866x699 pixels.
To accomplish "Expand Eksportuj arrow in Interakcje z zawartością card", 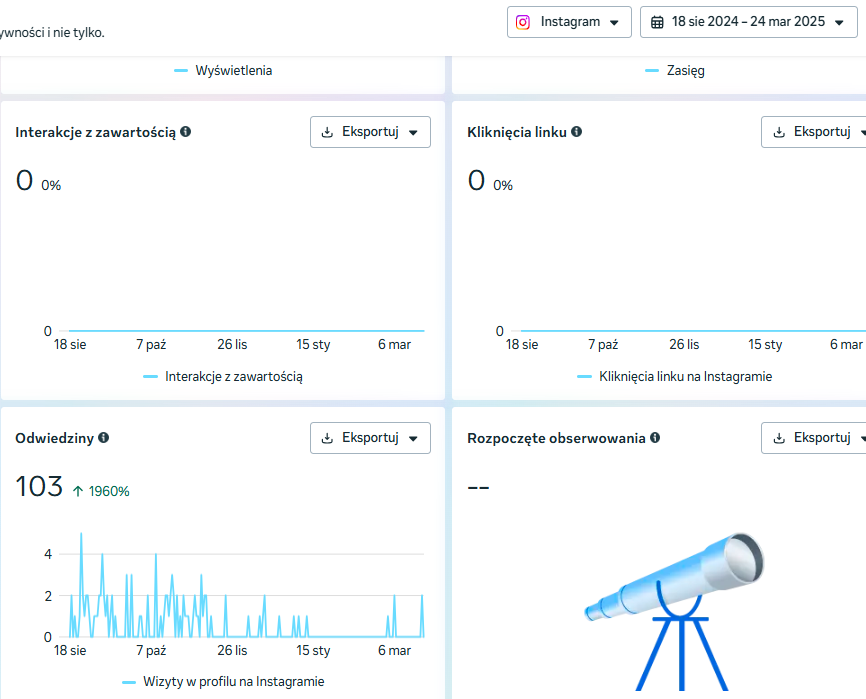I will point(413,133).
